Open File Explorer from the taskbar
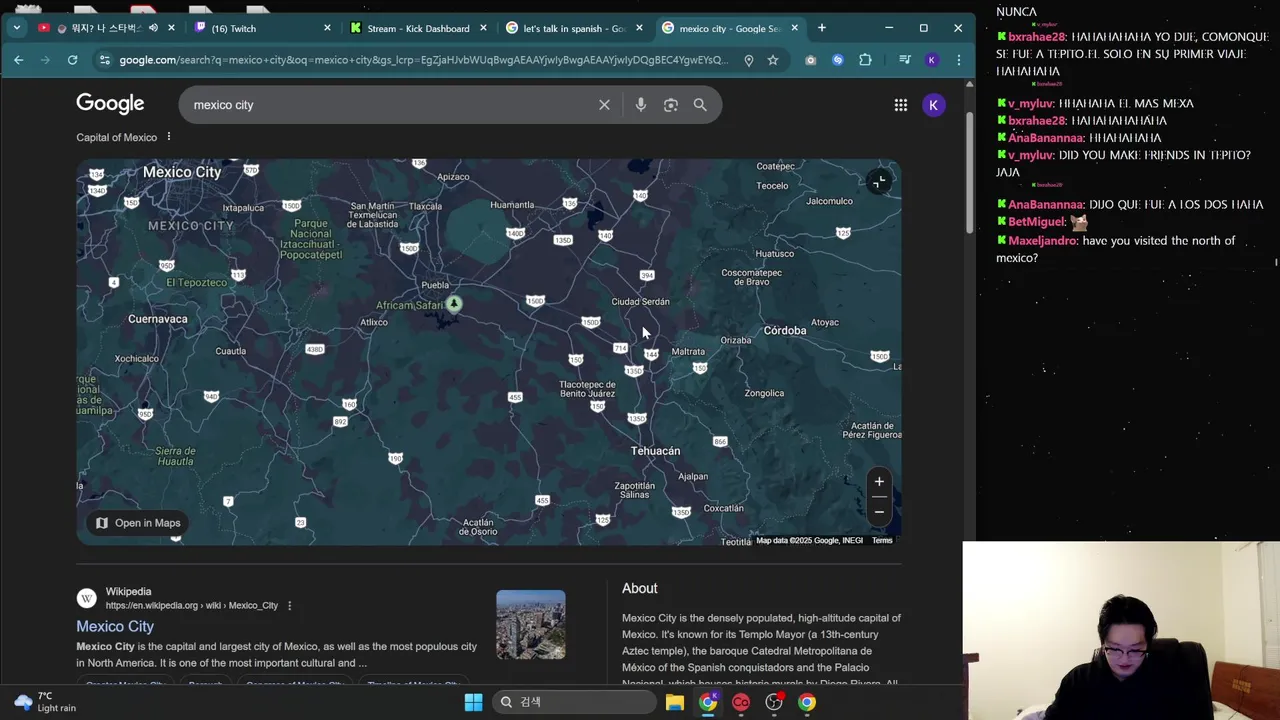The height and width of the screenshot is (720, 1280). point(675,702)
